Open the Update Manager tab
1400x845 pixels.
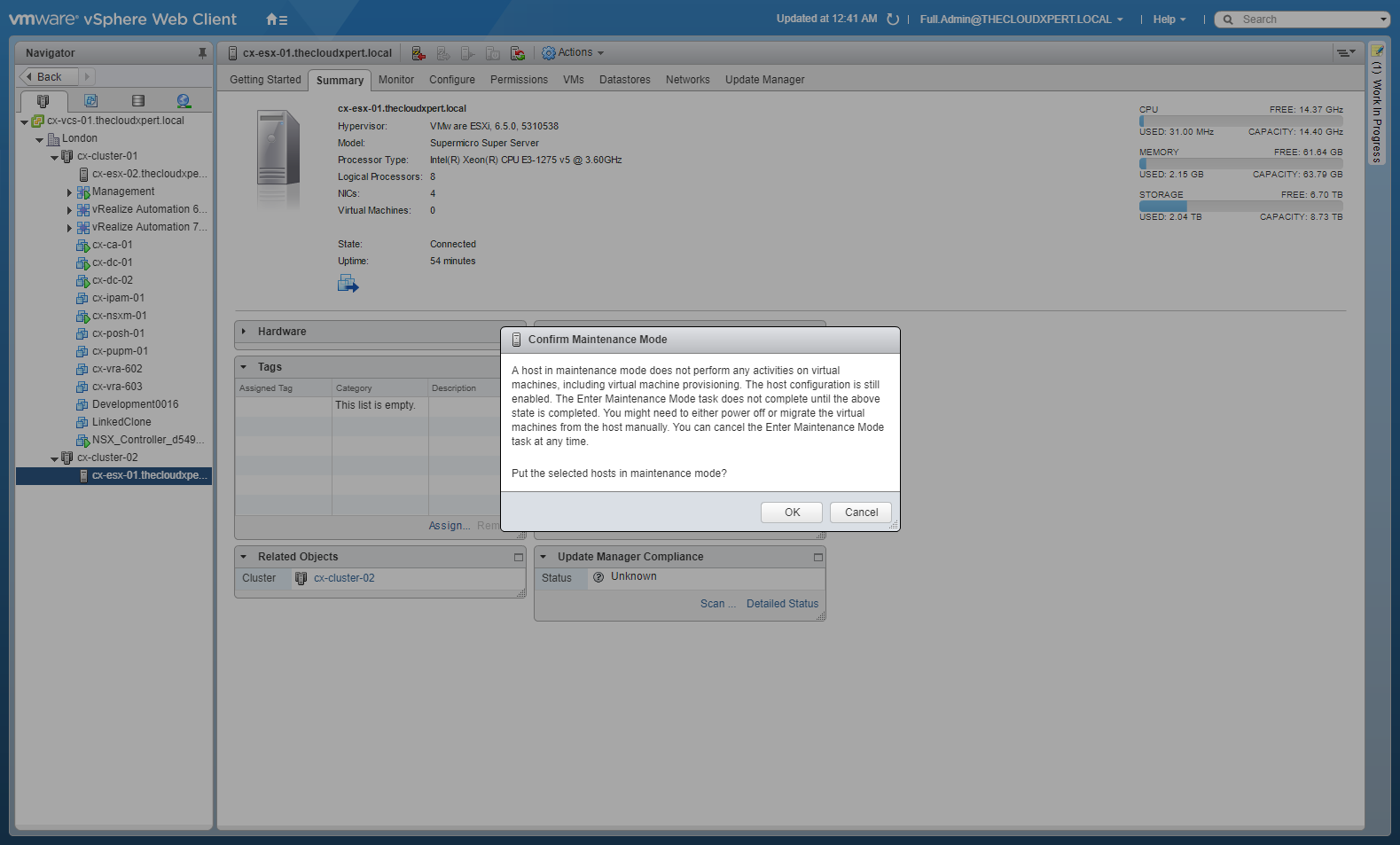764,80
